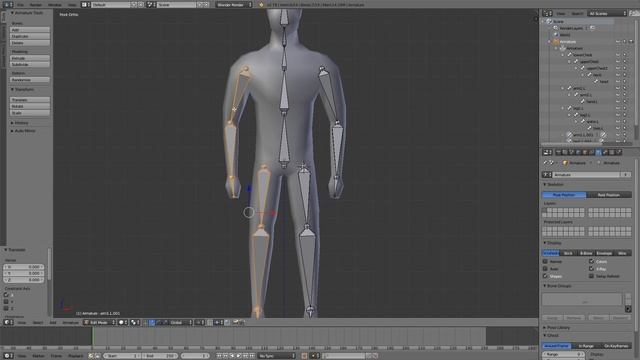The height and width of the screenshot is (360, 640).
Task: Click the Blender icon before the version text
Action: (261, 4)
